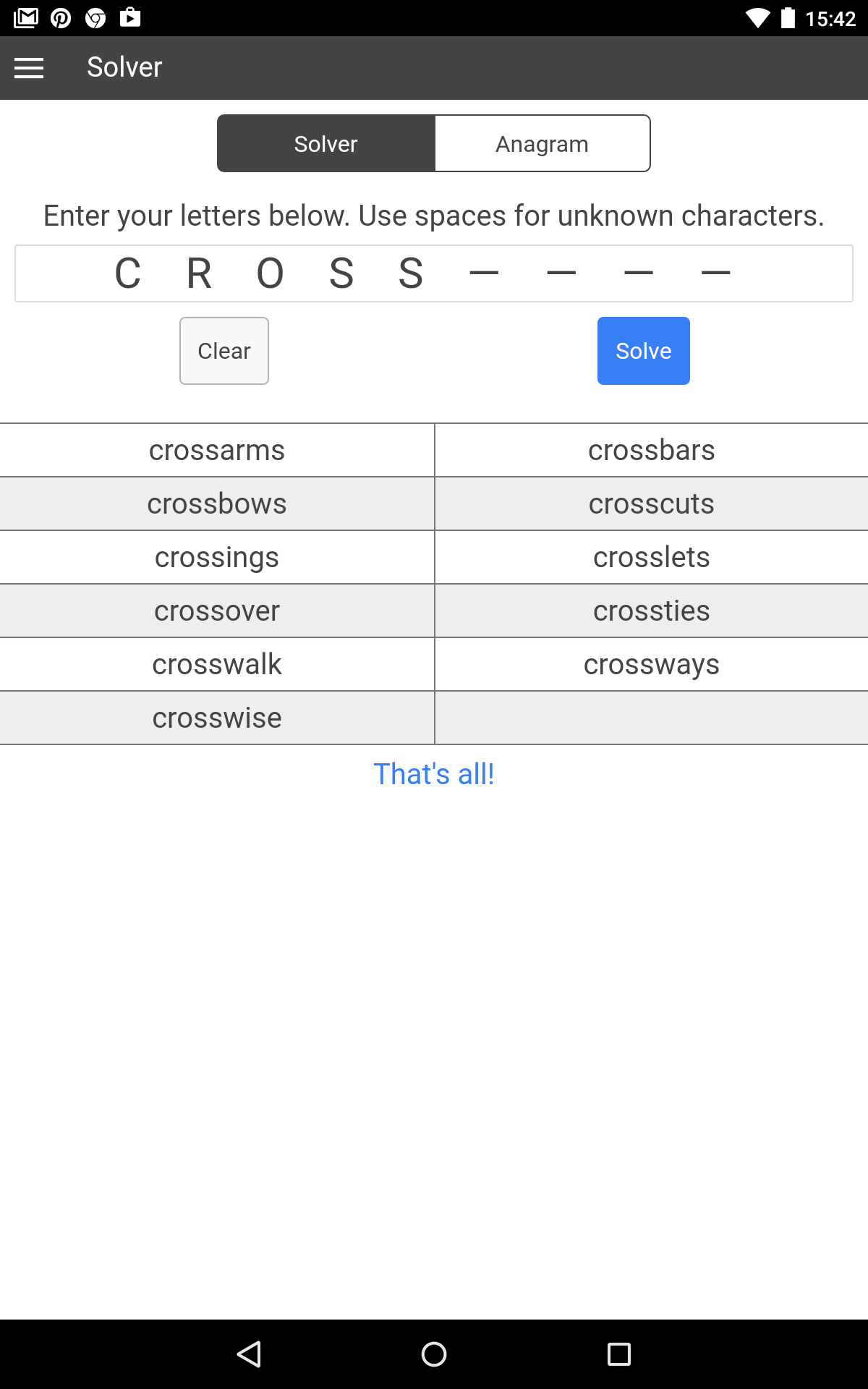Screen dimensions: 868x1389
Task: Tap the crosswalk result
Action: point(217,664)
